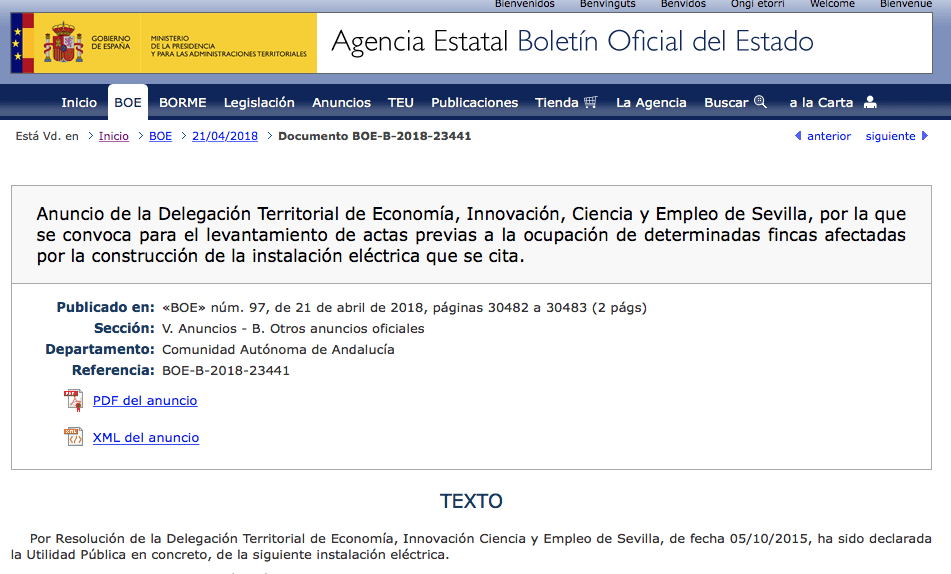951x574 pixels.
Task: Go to the siguiente document
Action: click(x=890, y=136)
